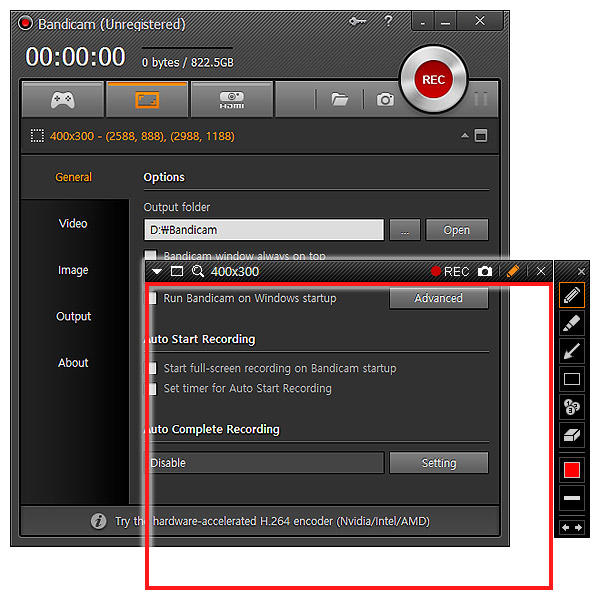Open hardware-accelerated H.264 encoder tip link
The width and height of the screenshot is (600, 600).
click(272, 521)
